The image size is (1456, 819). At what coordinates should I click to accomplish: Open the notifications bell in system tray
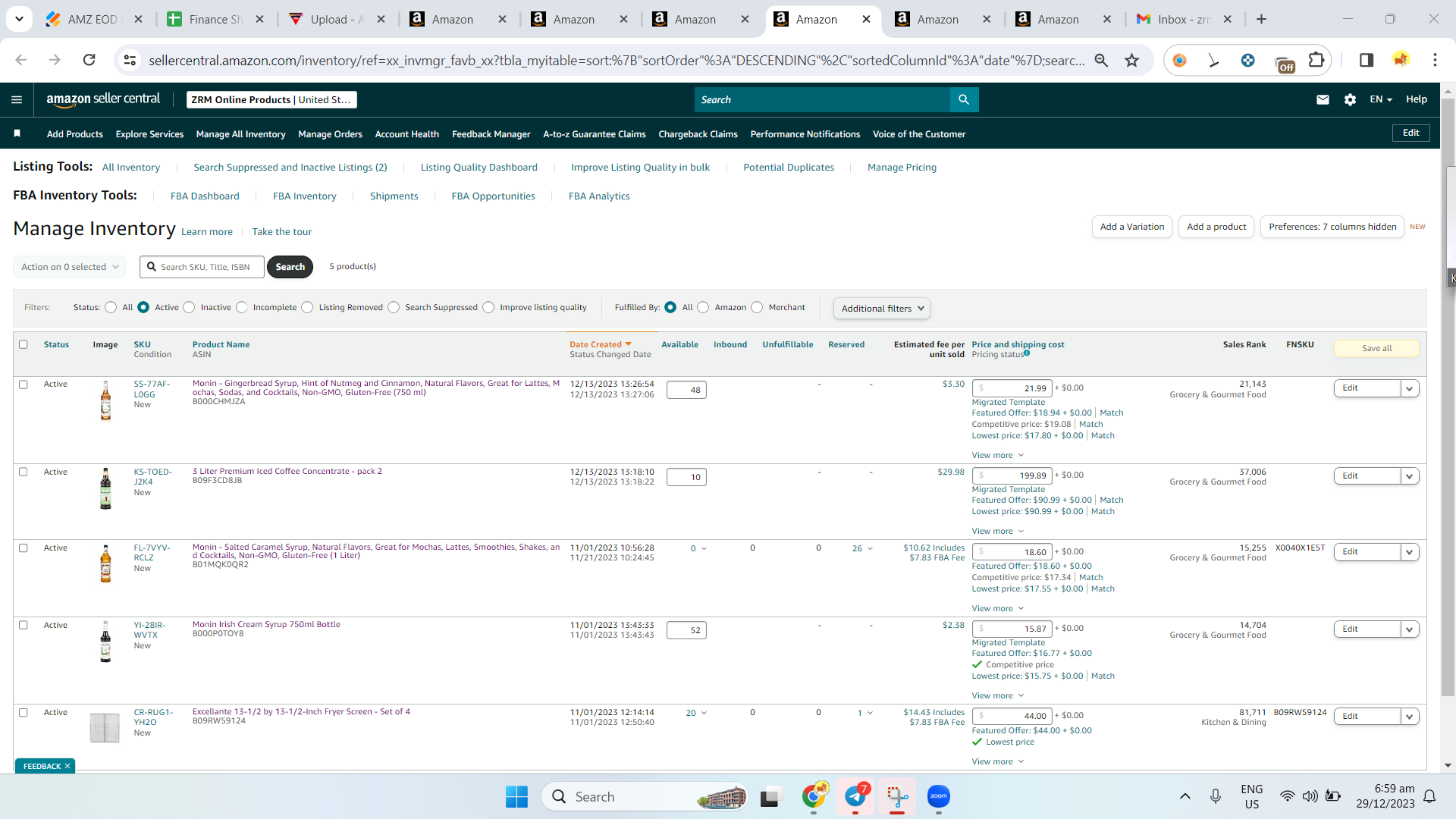tap(1429, 796)
